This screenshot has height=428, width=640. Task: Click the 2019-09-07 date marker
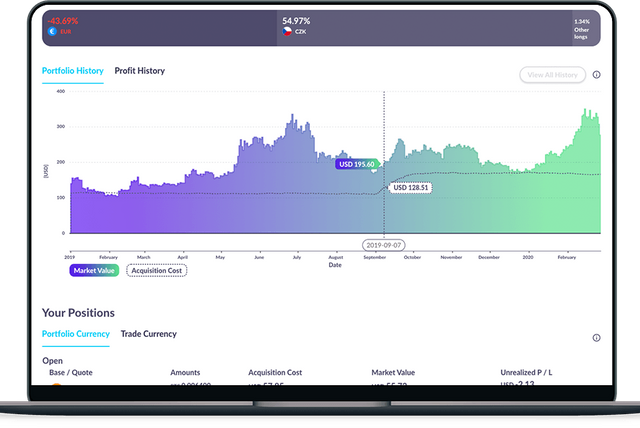384,245
